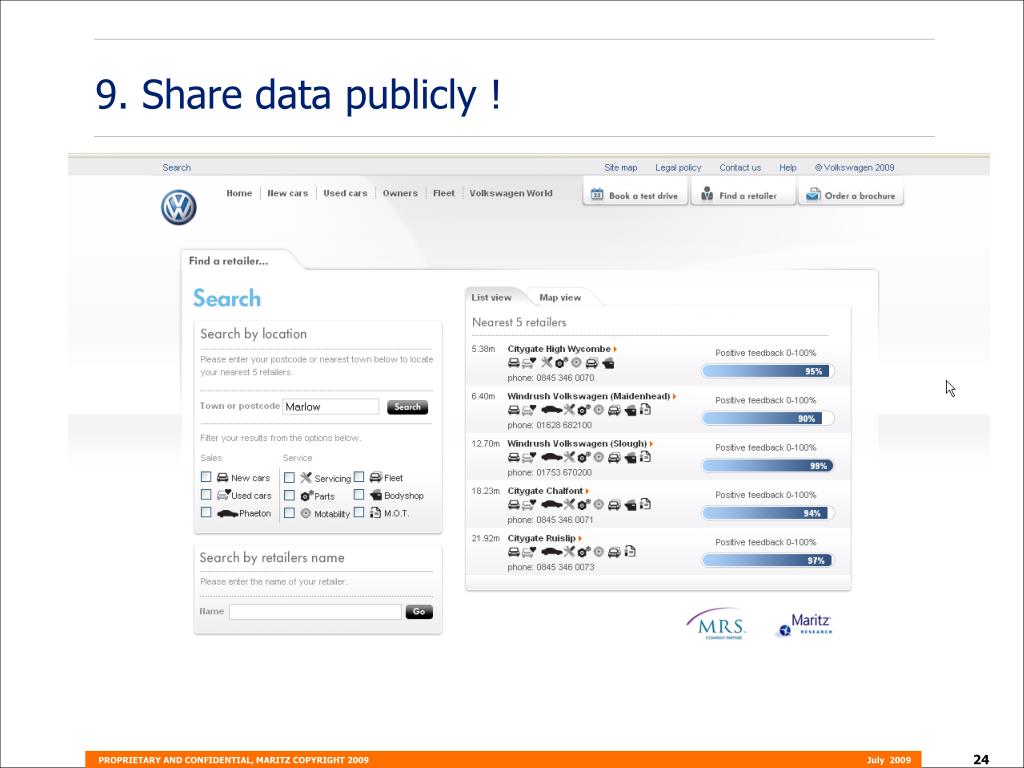
Task: Click the Find a retailer... panel tab
Action: (229, 261)
